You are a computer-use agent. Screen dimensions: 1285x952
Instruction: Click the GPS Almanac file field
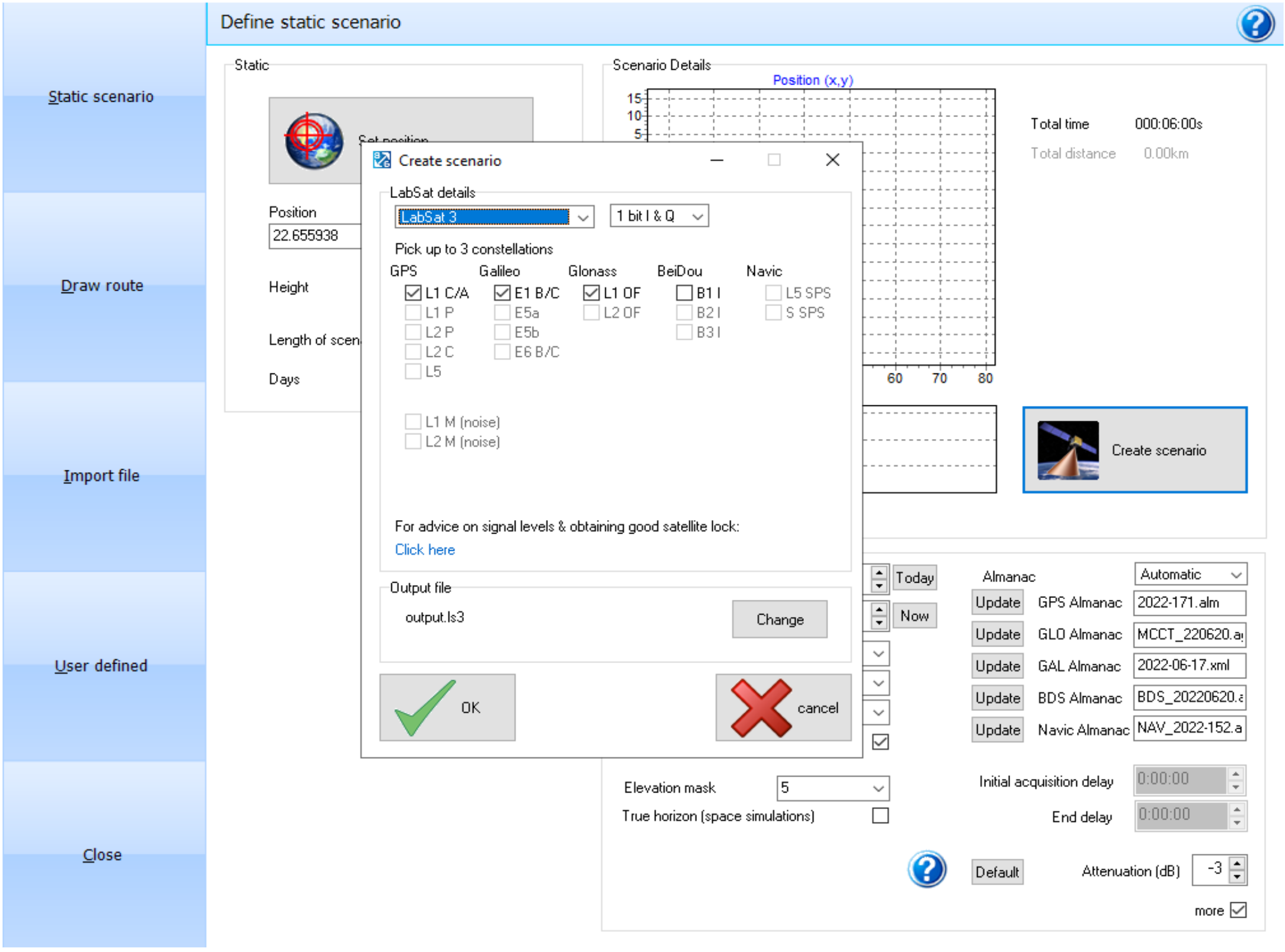pos(1189,602)
